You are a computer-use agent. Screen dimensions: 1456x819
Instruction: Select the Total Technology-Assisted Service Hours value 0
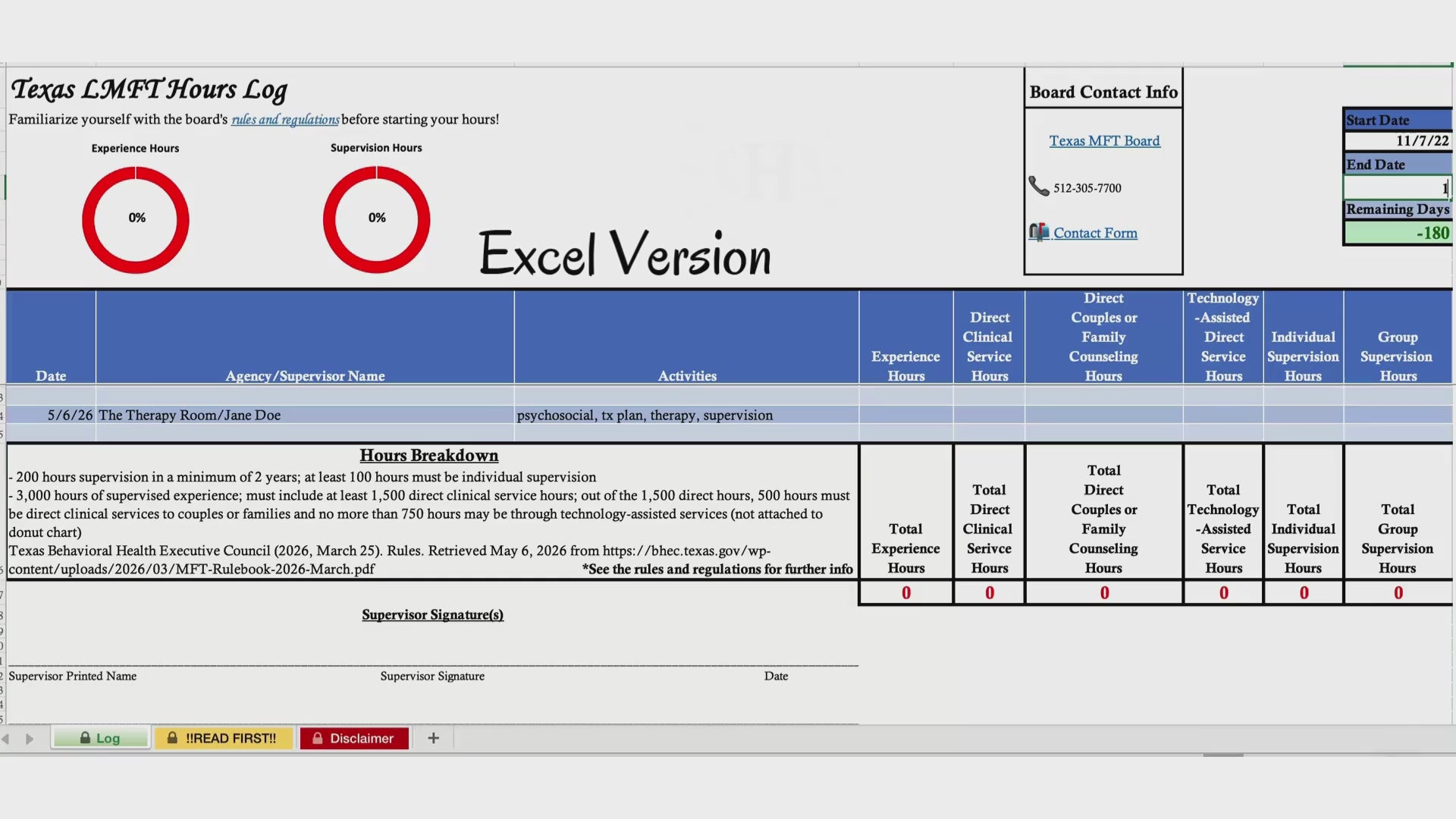click(x=1223, y=593)
